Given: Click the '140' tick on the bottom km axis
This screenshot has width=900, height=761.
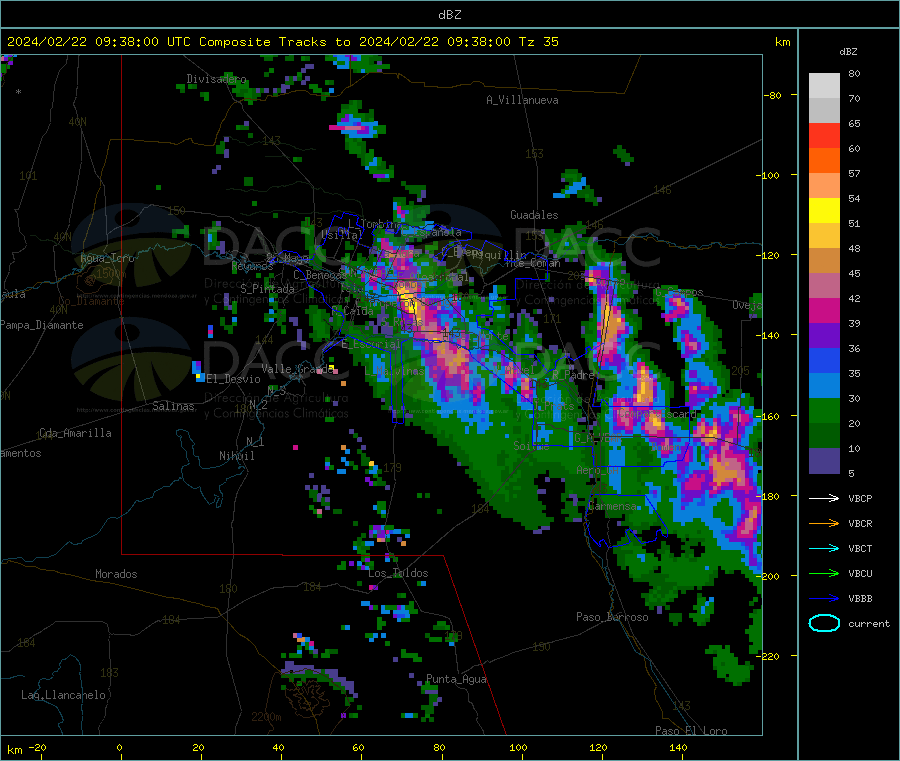Looking at the screenshot, I should point(678,747).
